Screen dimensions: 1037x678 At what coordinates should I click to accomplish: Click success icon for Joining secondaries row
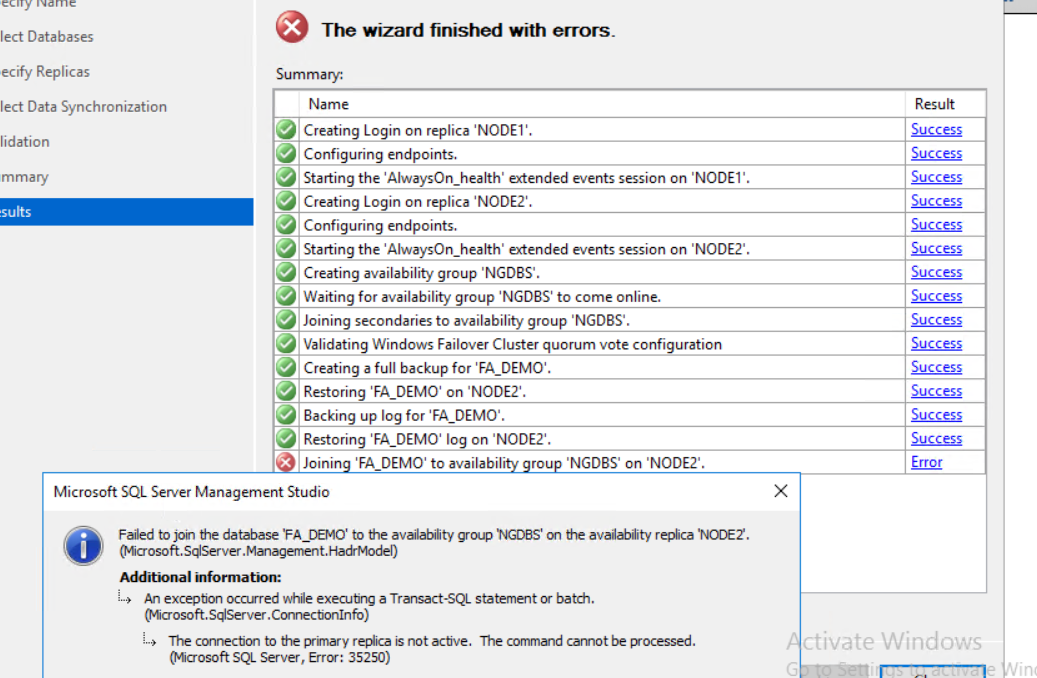286,319
